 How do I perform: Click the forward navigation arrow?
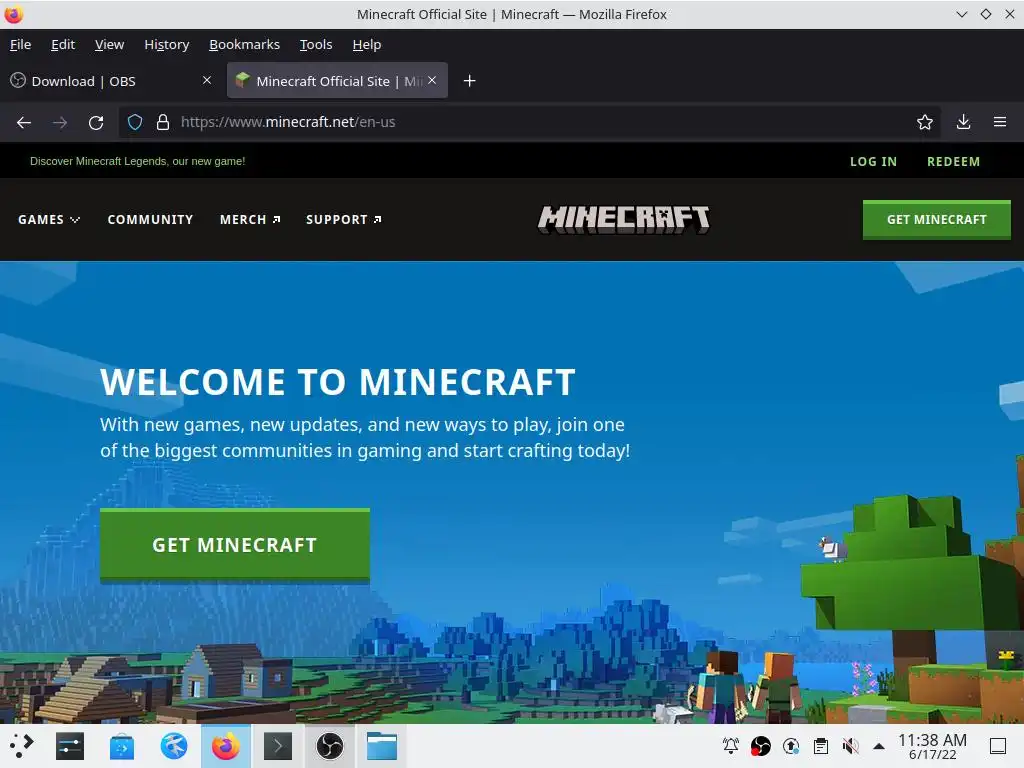tap(60, 122)
